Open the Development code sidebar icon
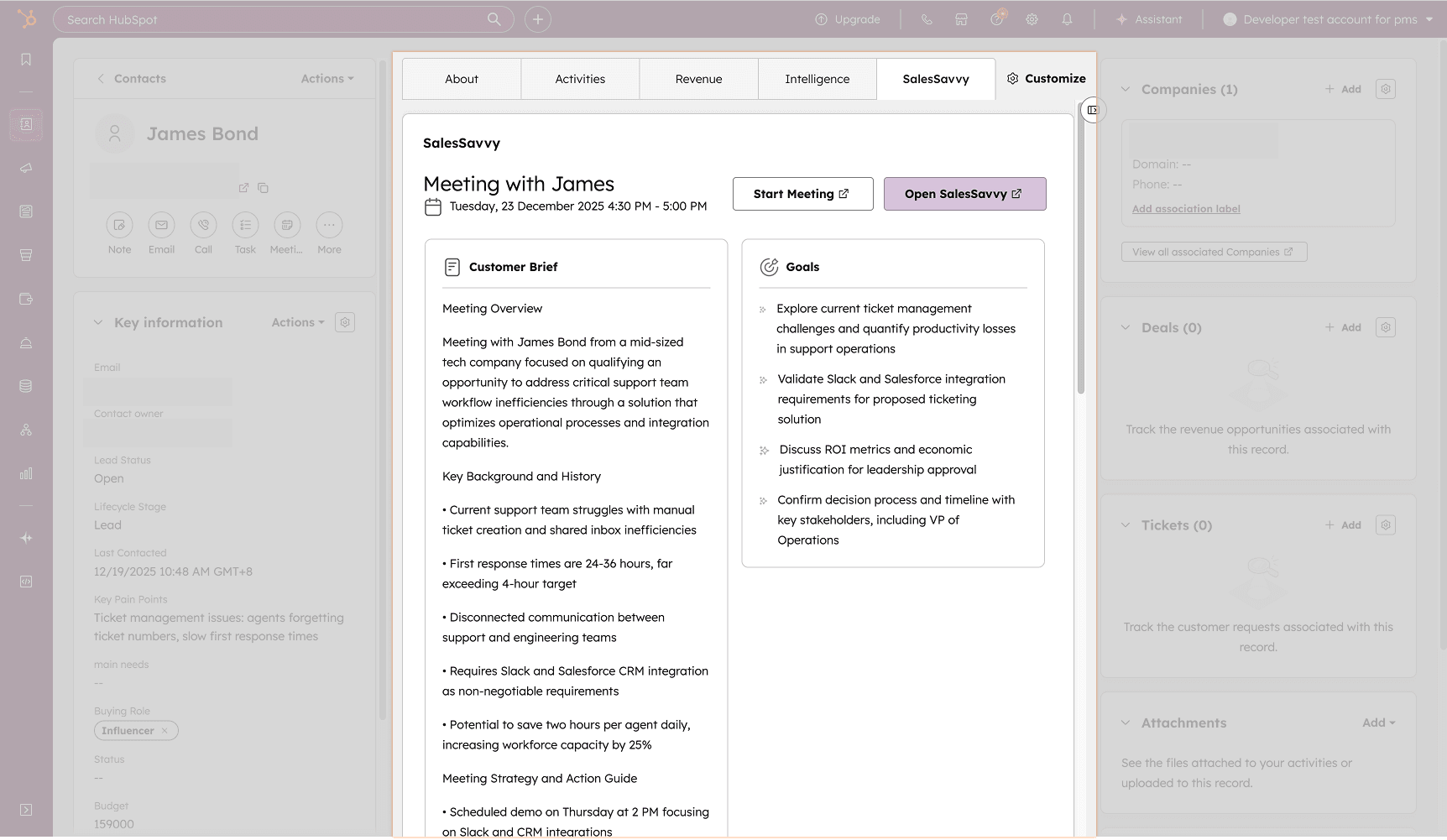The width and height of the screenshot is (1447, 840). [26, 582]
